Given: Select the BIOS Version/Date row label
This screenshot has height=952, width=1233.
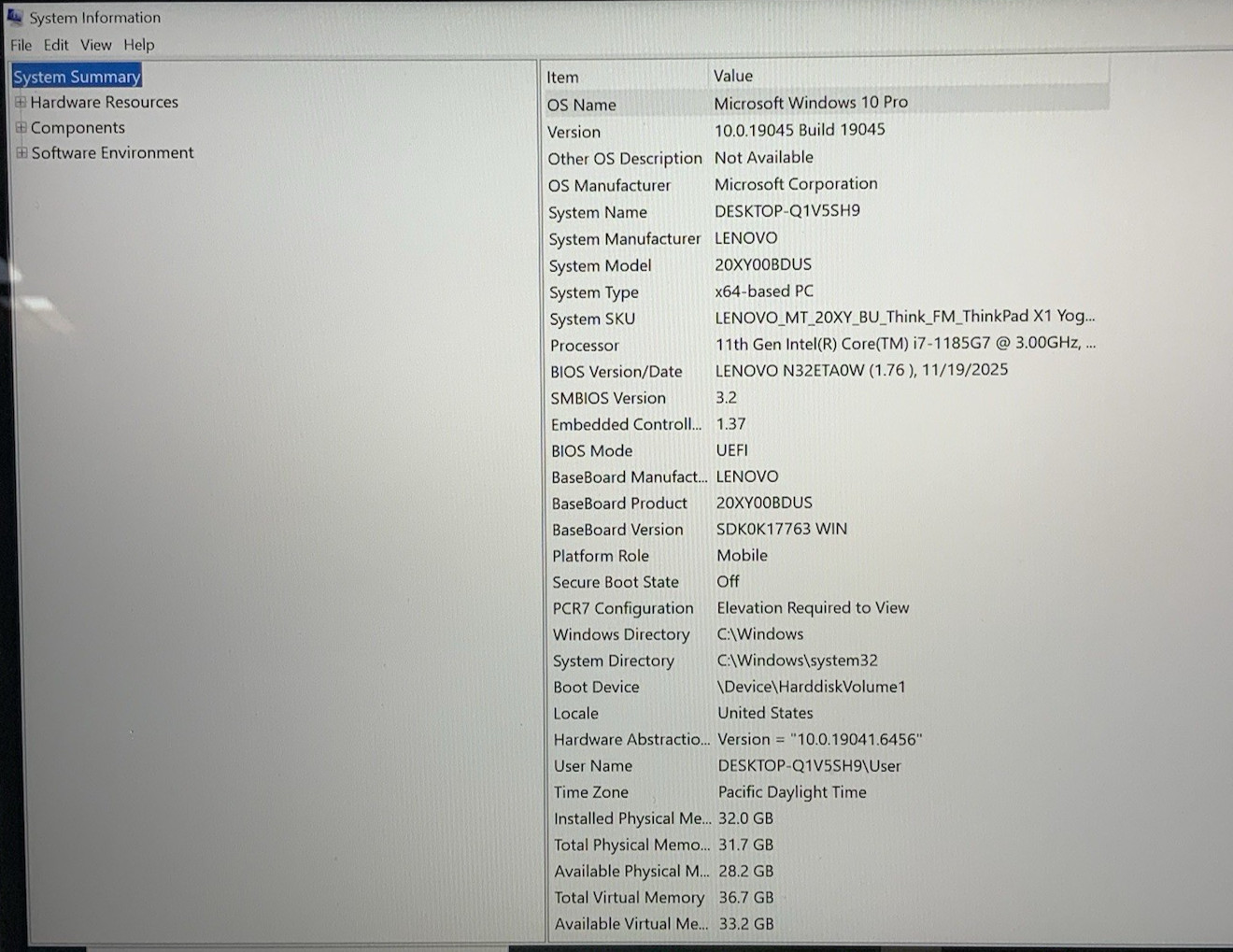Looking at the screenshot, I should click(x=616, y=372).
